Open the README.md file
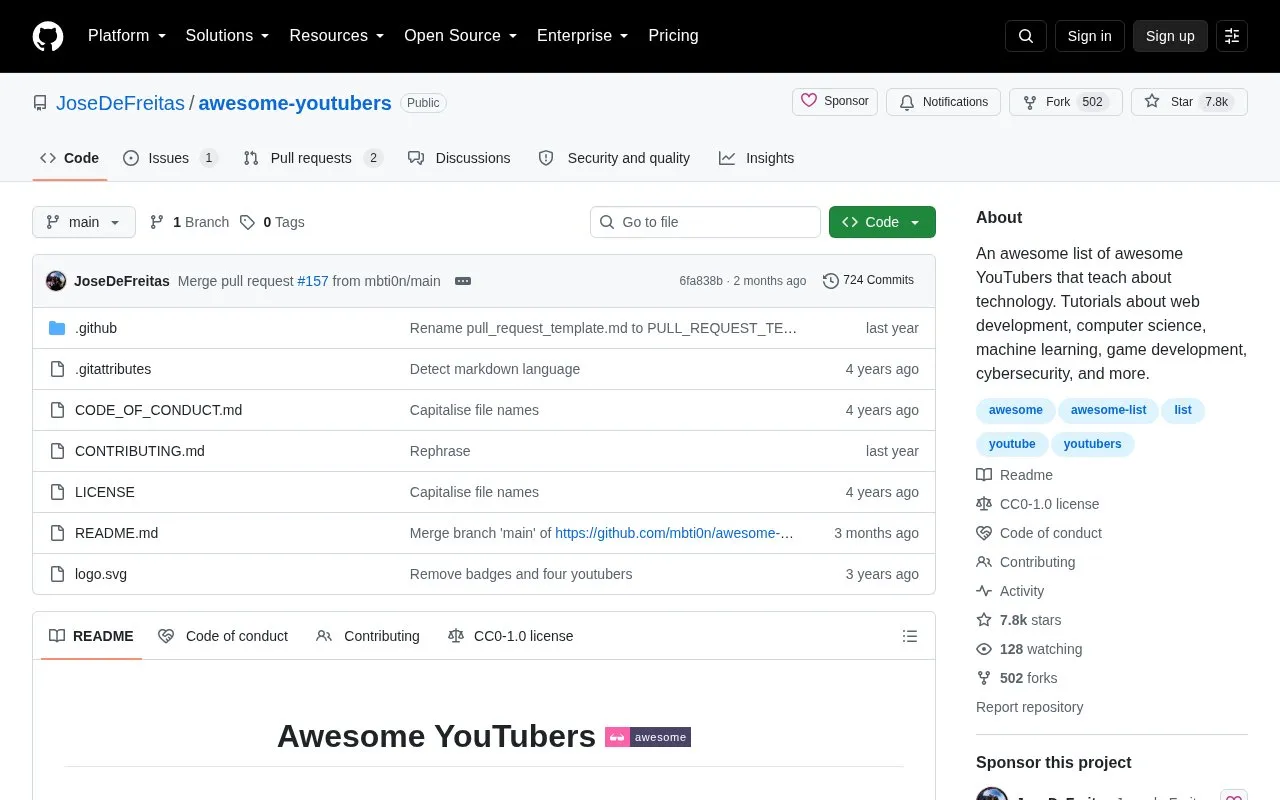This screenshot has height=800, width=1280. tap(116, 533)
